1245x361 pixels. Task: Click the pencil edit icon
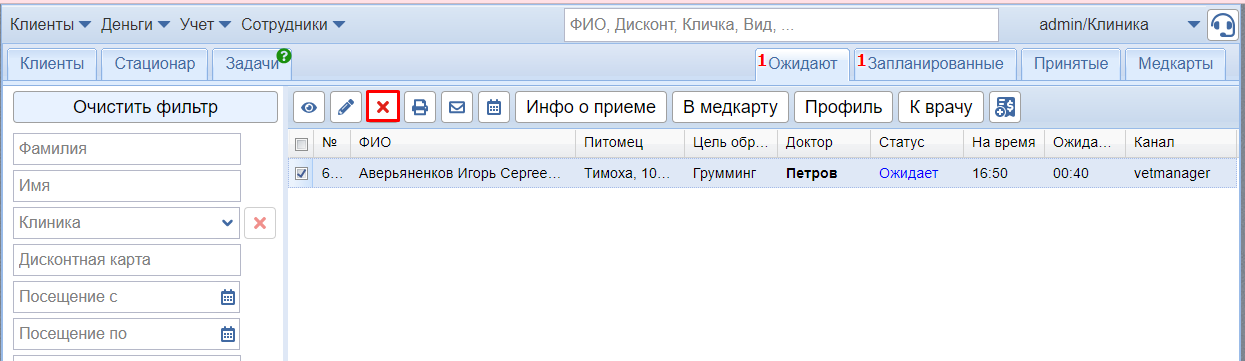pos(346,107)
